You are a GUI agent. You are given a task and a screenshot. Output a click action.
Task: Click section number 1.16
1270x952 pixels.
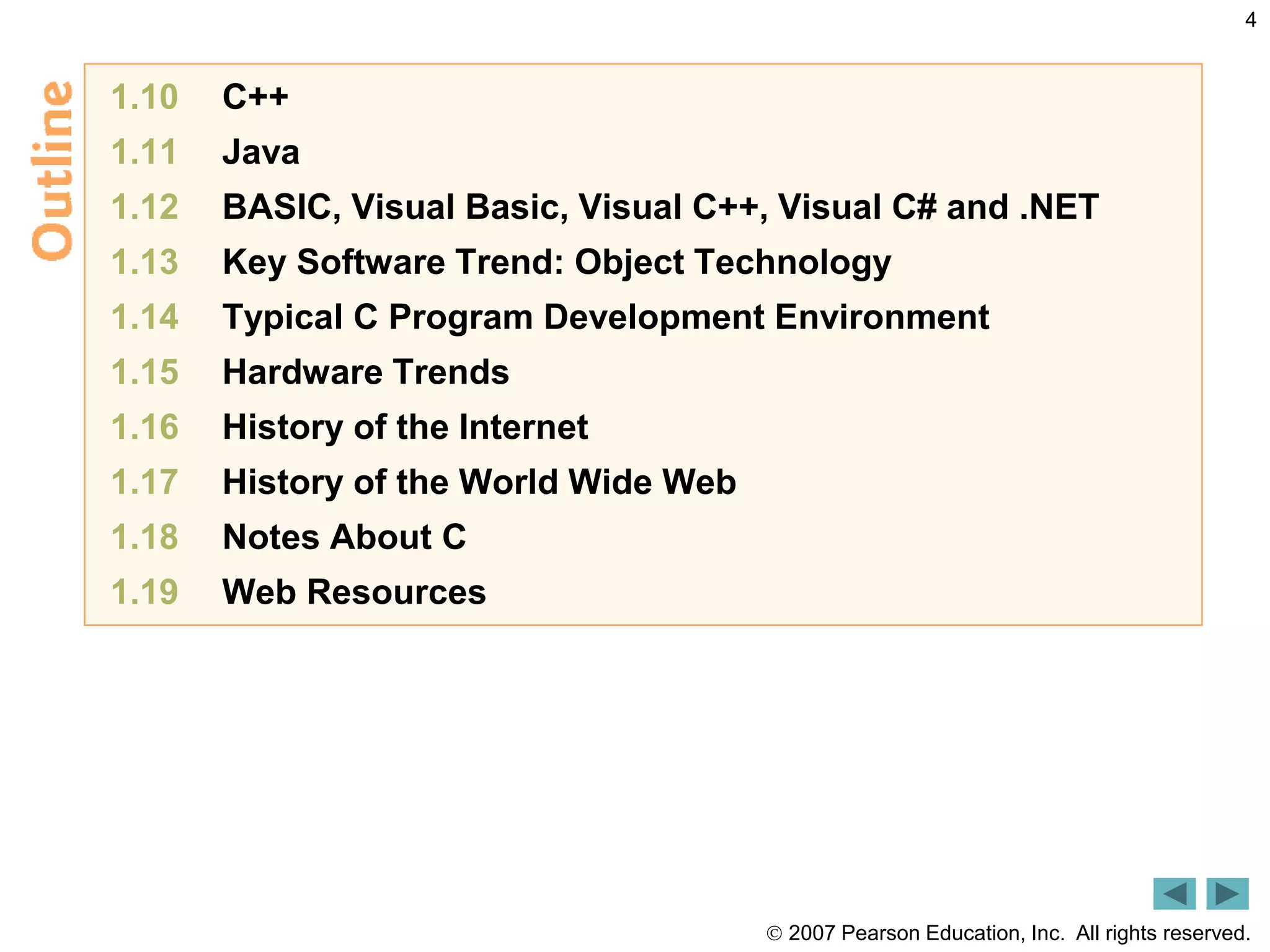pos(144,427)
